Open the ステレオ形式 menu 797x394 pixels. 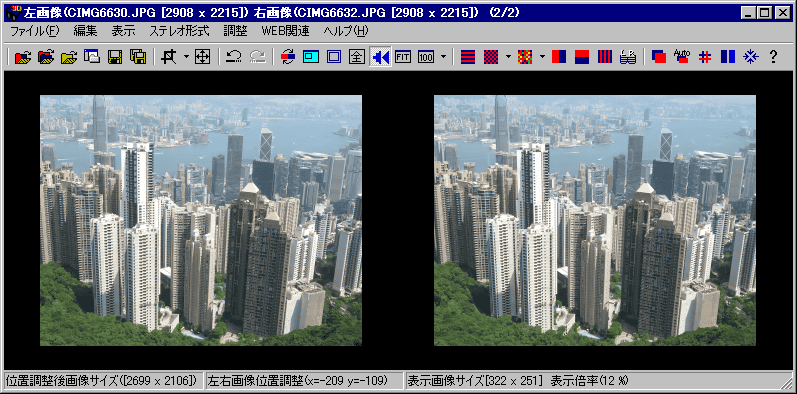tap(179, 32)
